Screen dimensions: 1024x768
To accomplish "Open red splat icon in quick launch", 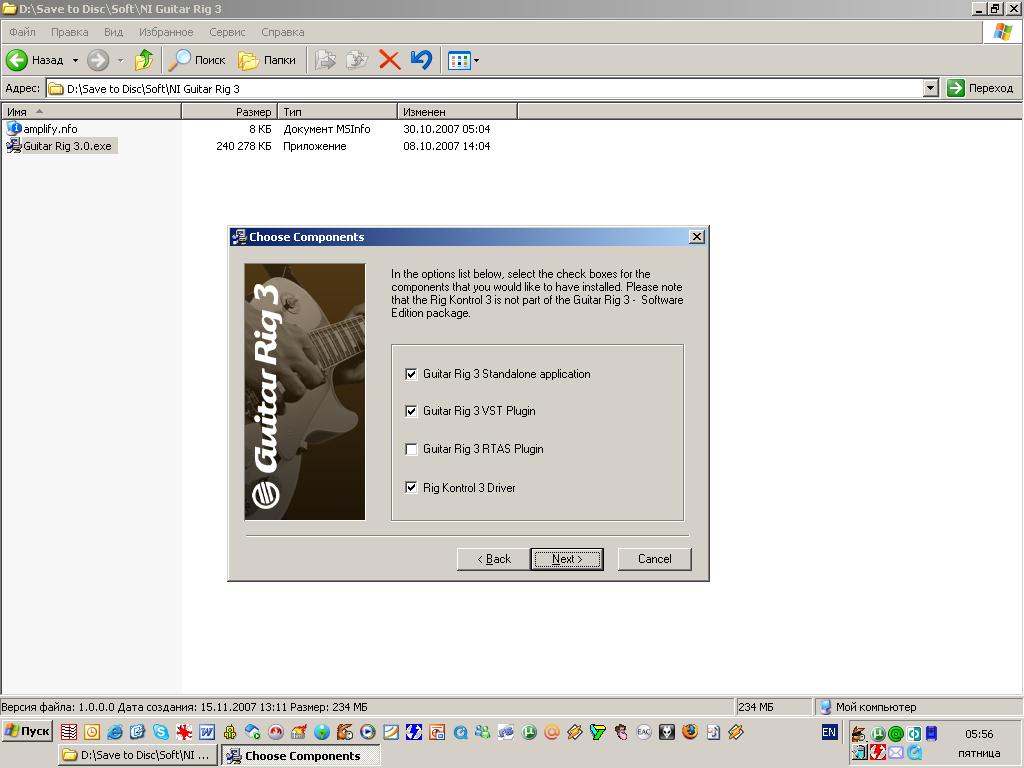I will tap(184, 732).
